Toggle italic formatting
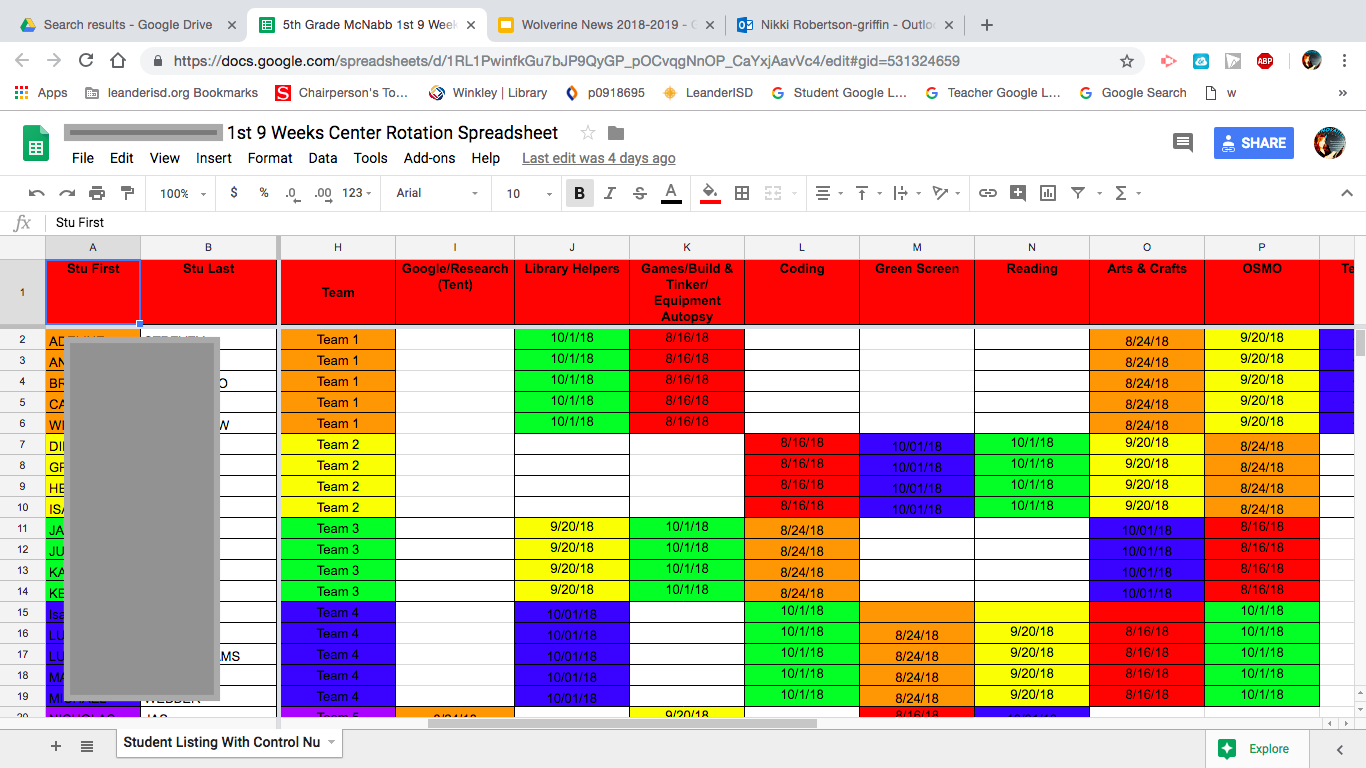 point(610,193)
